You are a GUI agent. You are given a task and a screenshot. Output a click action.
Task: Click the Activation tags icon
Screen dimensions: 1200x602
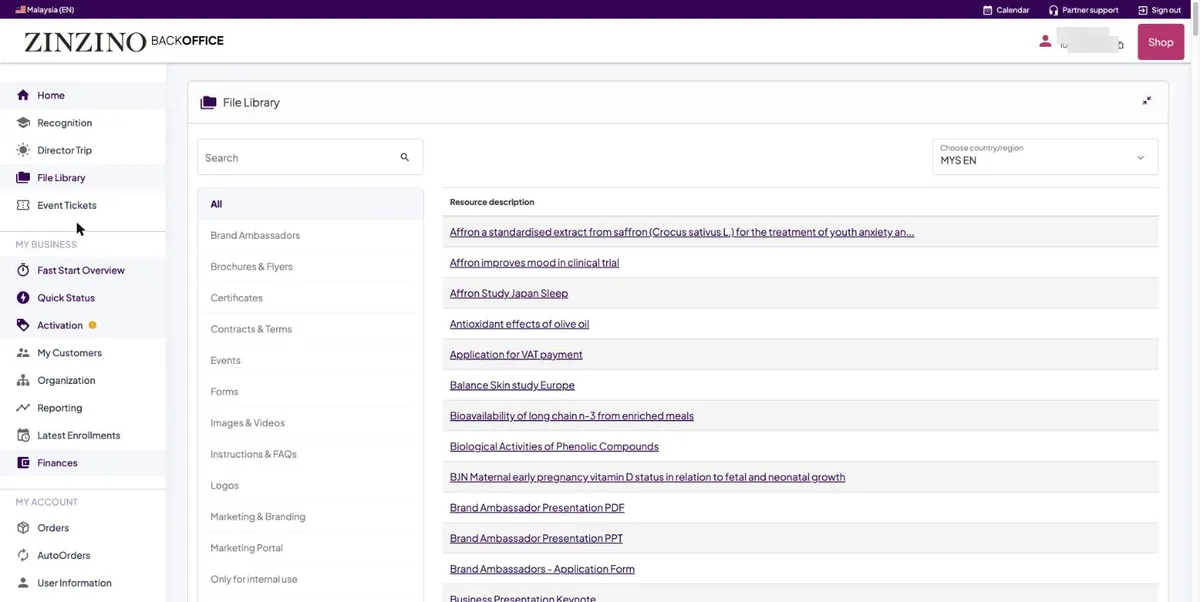point(23,325)
